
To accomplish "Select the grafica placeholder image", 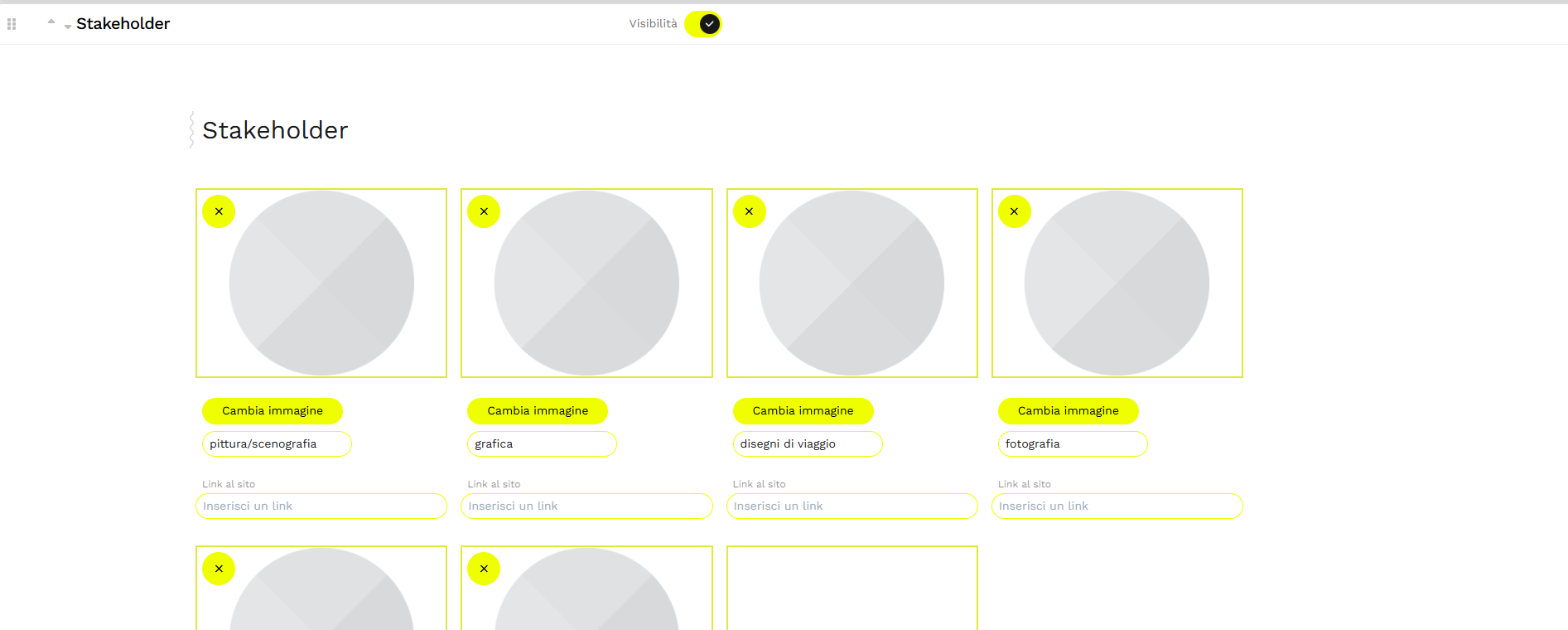I will tap(586, 283).
